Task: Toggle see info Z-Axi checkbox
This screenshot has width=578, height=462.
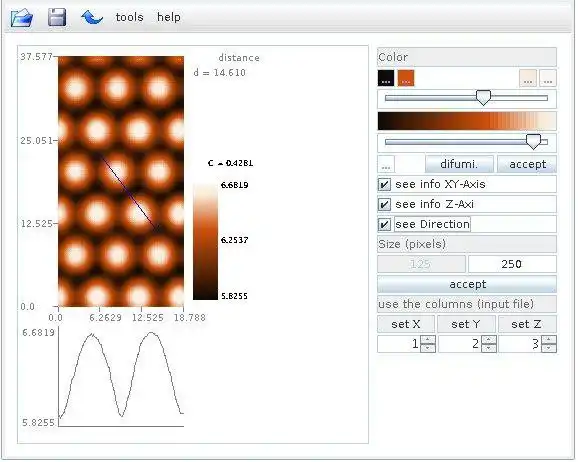Action: point(384,204)
